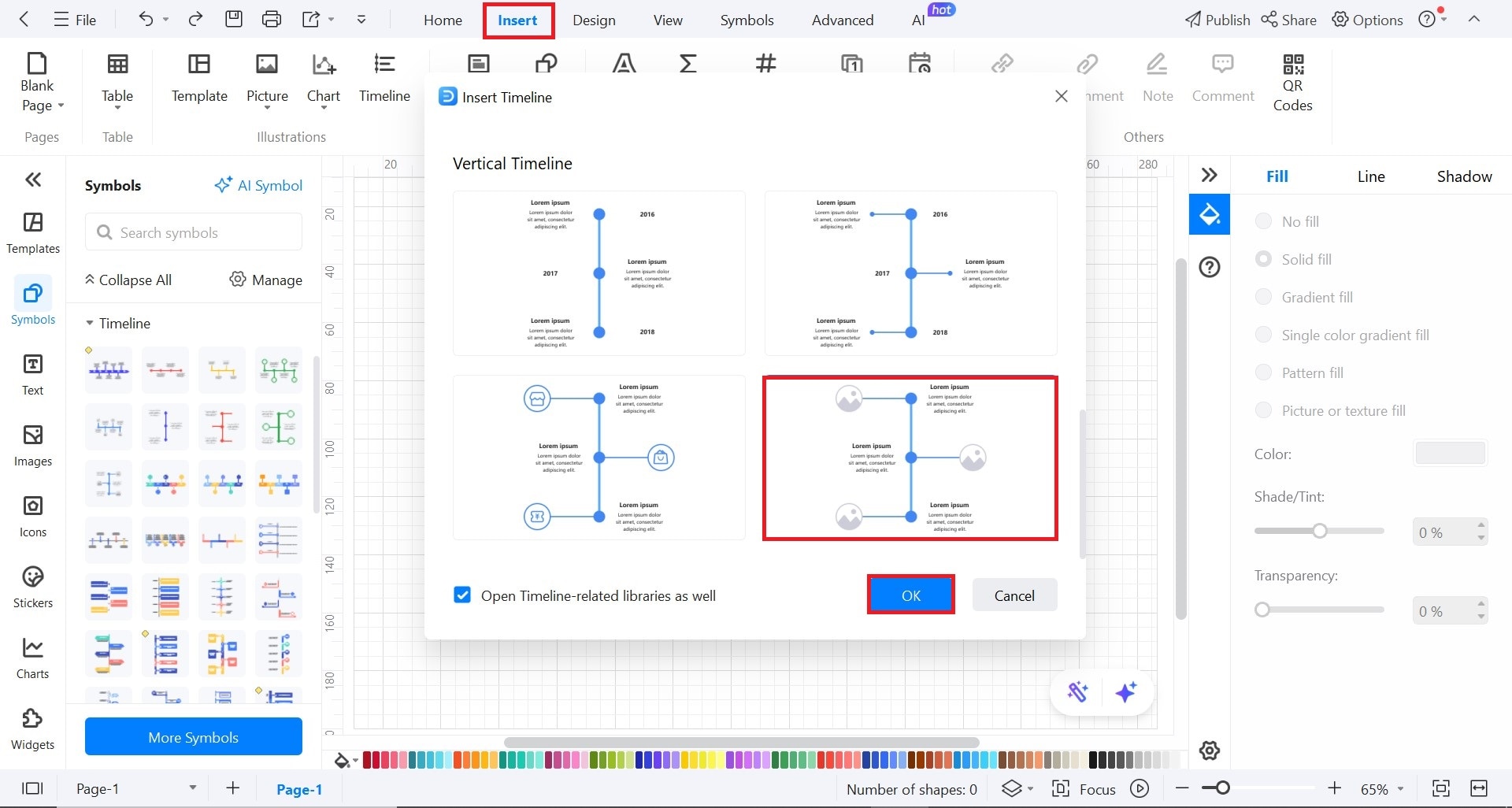The width and height of the screenshot is (1512, 808).
Task: Open the Chart dropdown arrow
Action: (x=324, y=108)
